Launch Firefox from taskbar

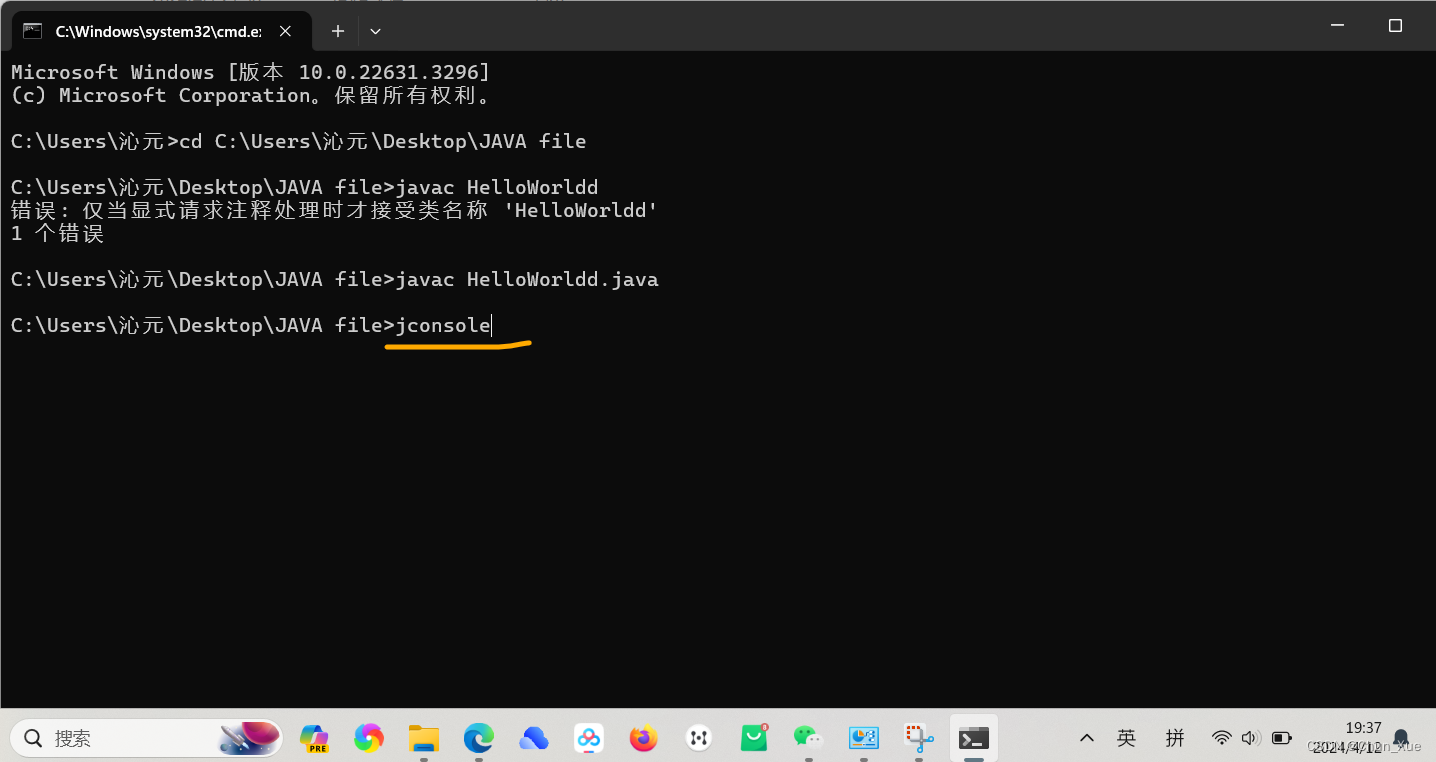(644, 738)
